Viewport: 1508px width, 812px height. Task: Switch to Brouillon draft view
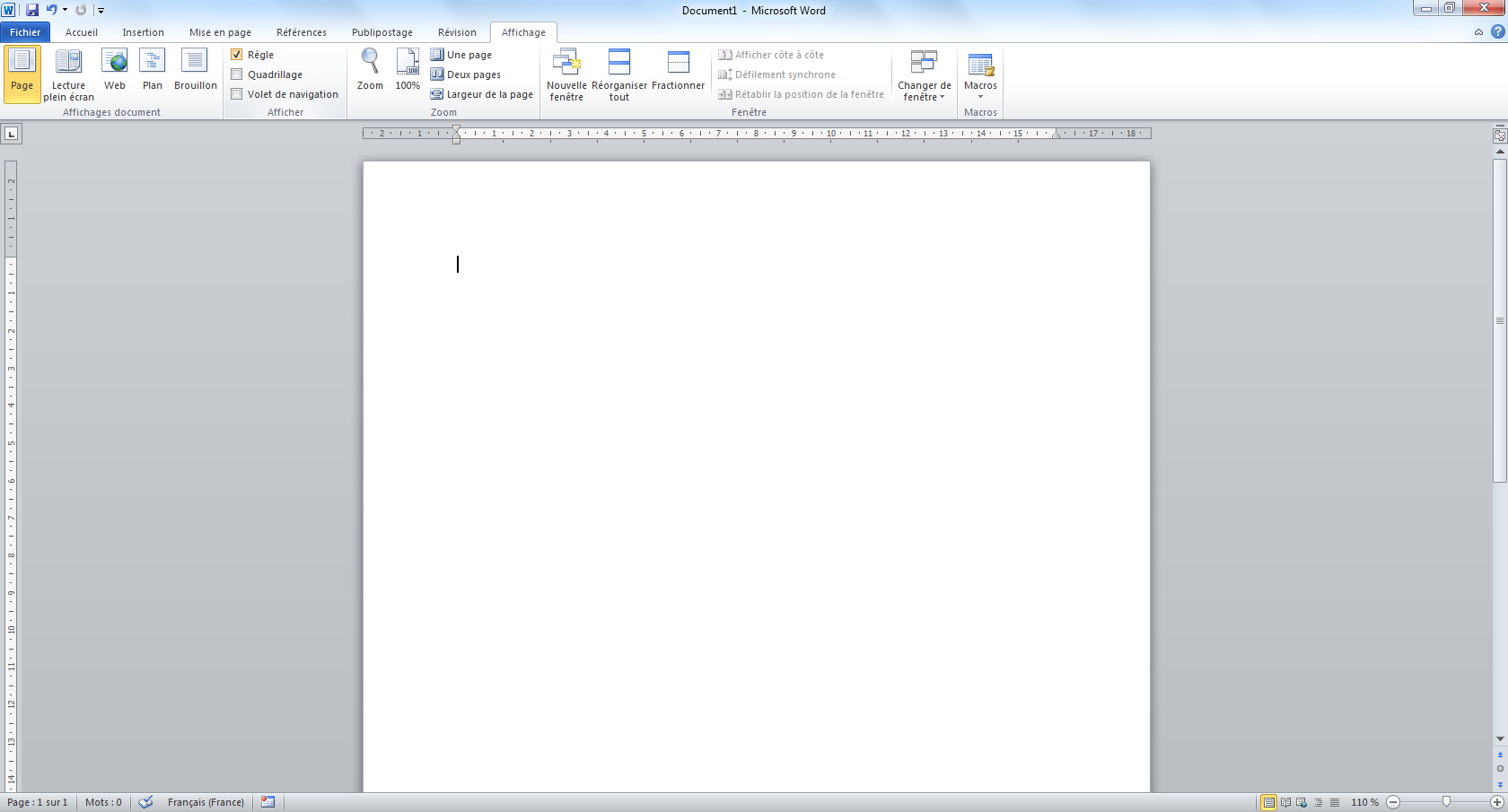[x=195, y=70]
